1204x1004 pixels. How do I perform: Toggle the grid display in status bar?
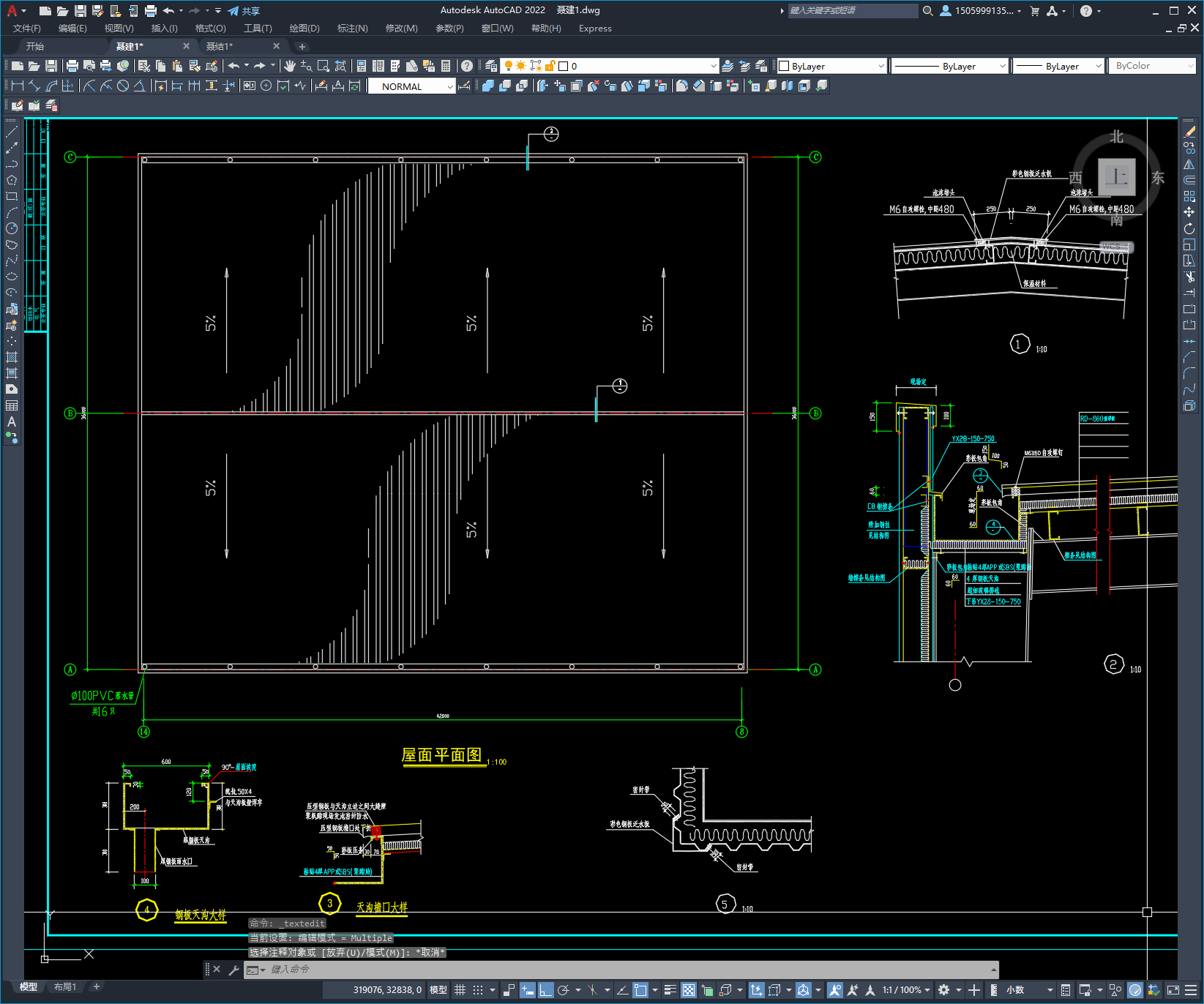click(x=460, y=990)
